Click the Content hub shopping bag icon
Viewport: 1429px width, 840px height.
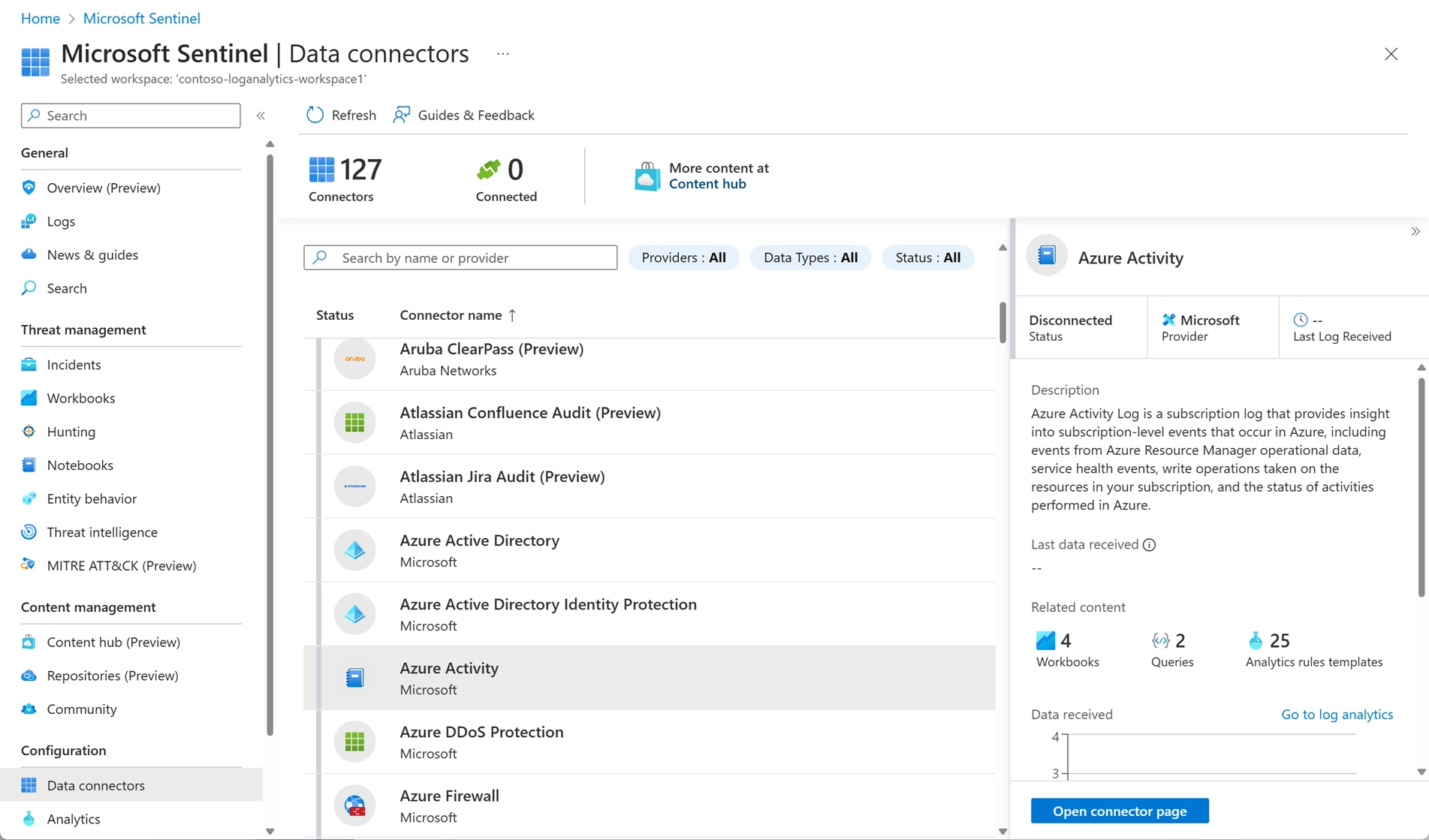(x=647, y=176)
